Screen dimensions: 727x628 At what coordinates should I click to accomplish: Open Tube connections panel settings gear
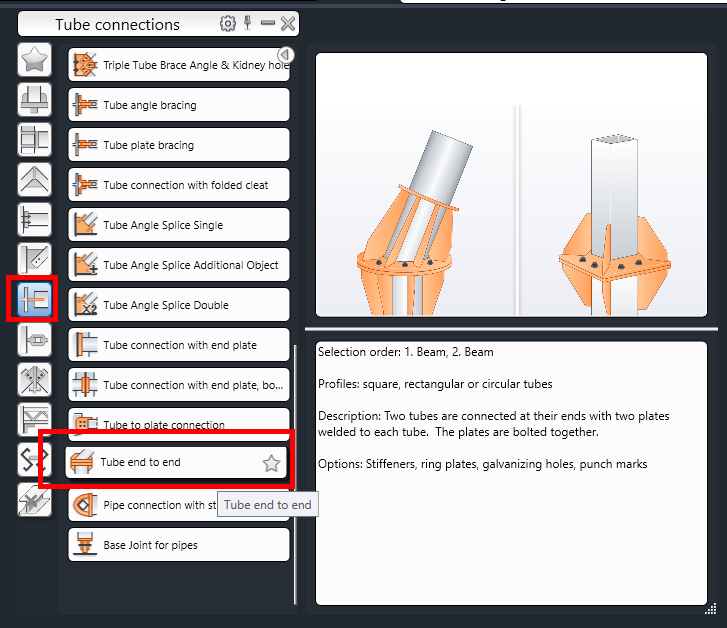[228, 24]
